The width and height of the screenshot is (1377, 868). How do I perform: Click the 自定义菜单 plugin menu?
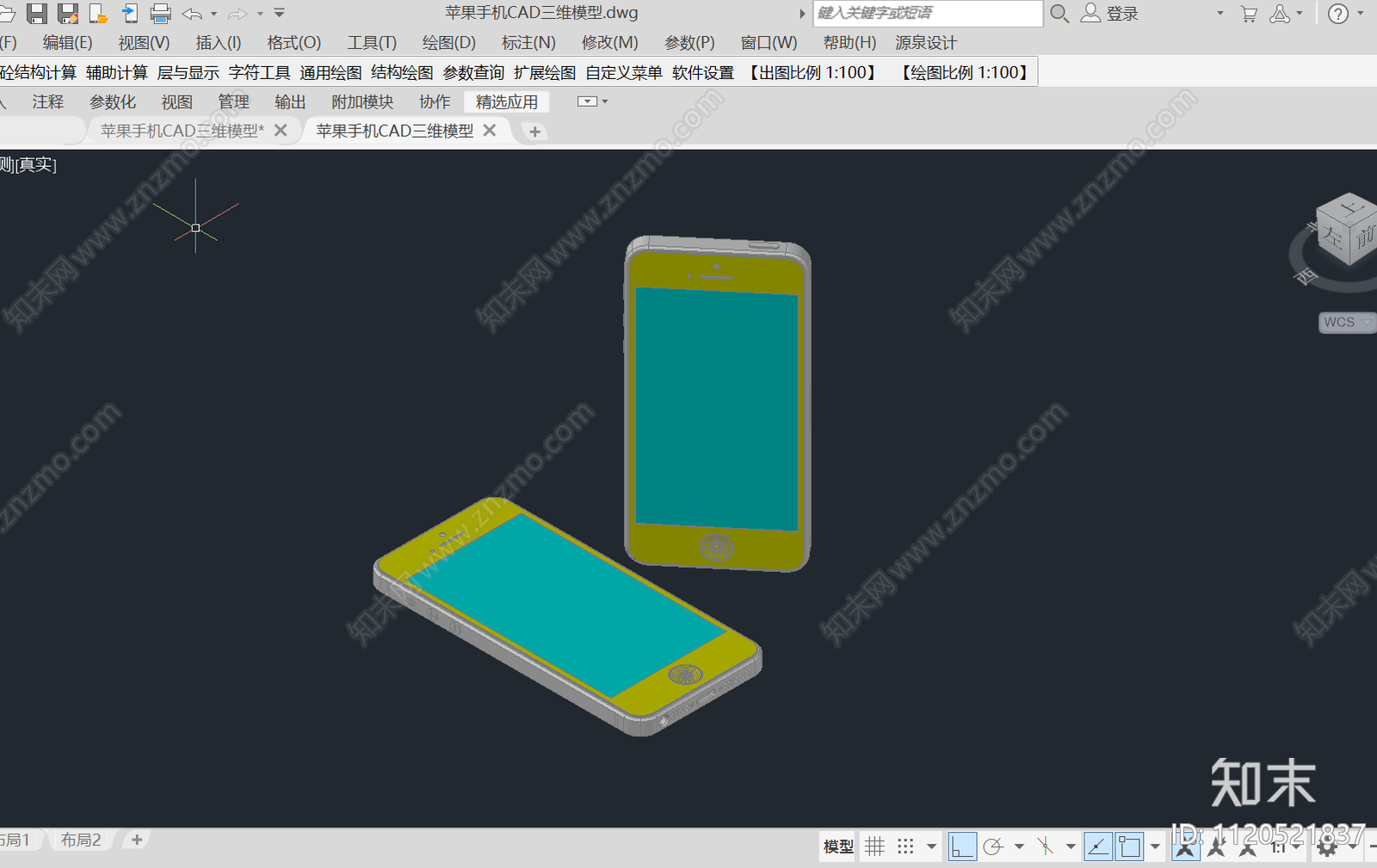tap(624, 73)
